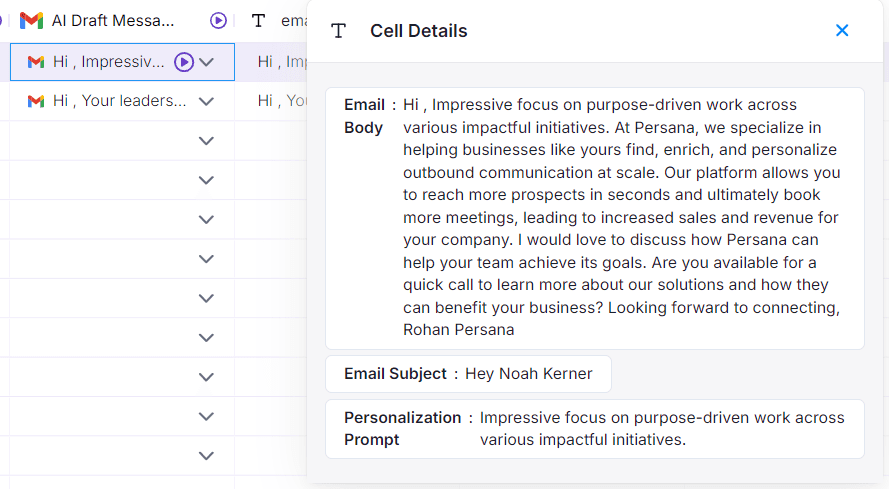Select the 'Hi , Your leaders...' draft message cell
The image size is (889, 489).
click(x=122, y=101)
